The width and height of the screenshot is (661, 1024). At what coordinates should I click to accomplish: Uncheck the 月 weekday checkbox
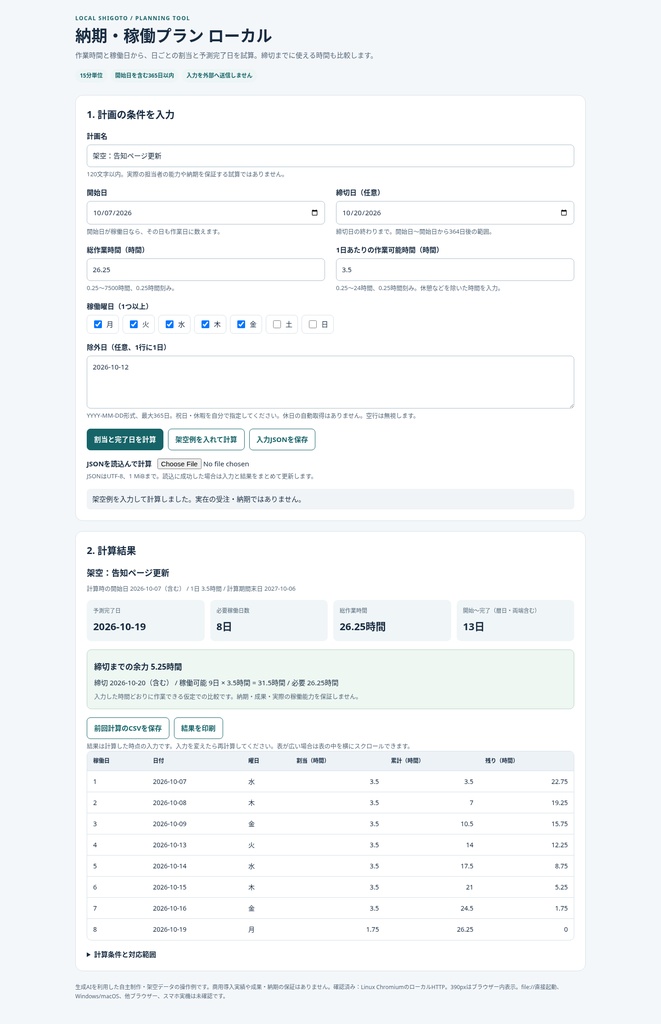pos(98,324)
